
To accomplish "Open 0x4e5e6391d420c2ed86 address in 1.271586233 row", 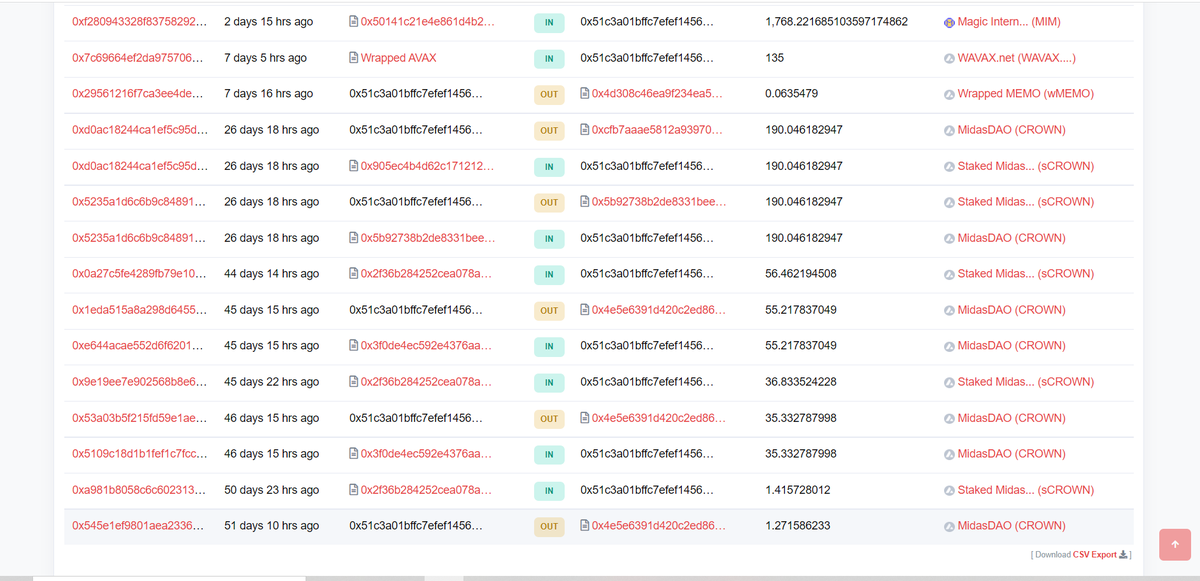I will 659,526.
